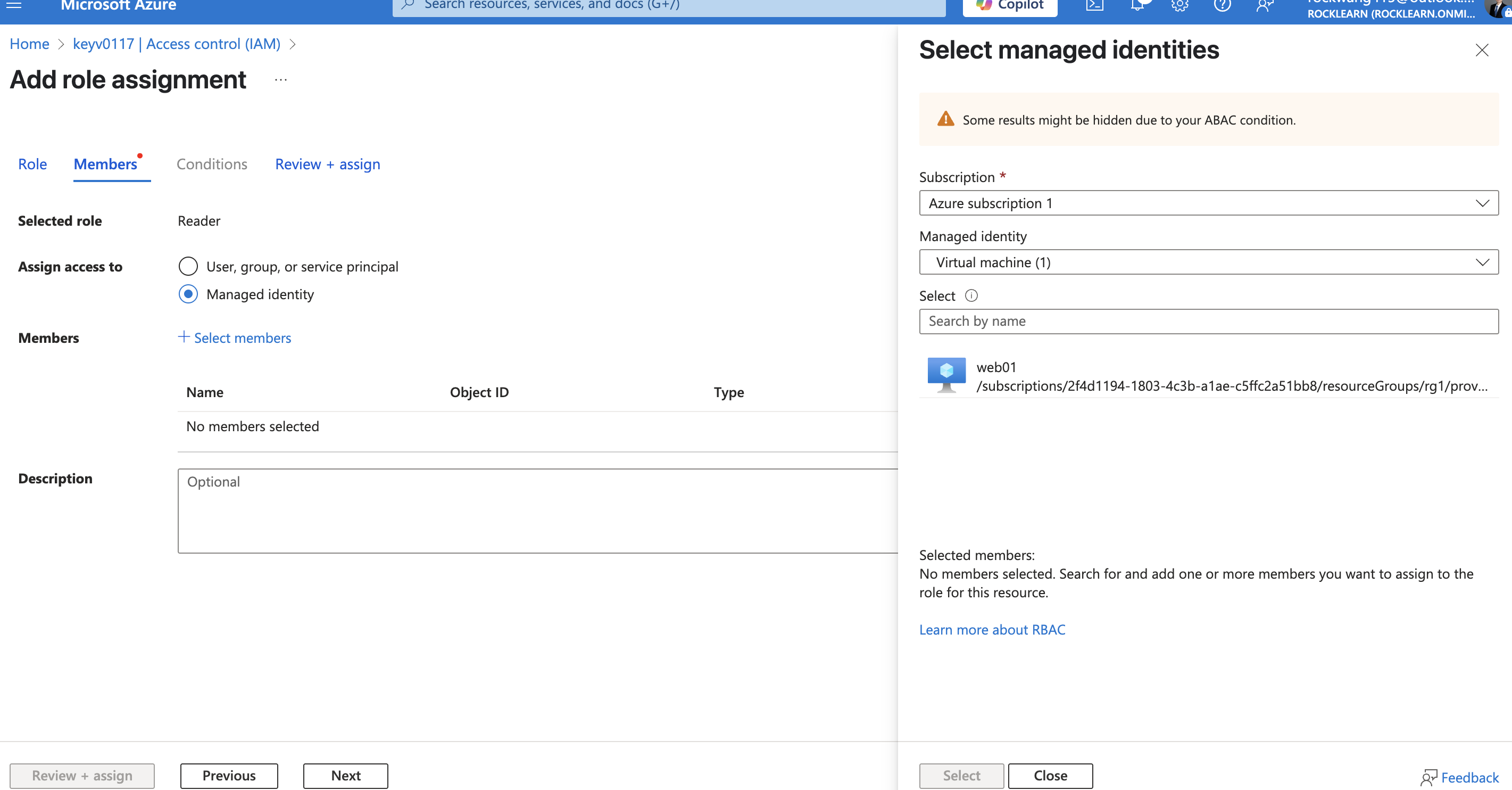Click the ellipsis next to Add role assignment
The width and height of the screenshot is (1512, 790).
280,80
